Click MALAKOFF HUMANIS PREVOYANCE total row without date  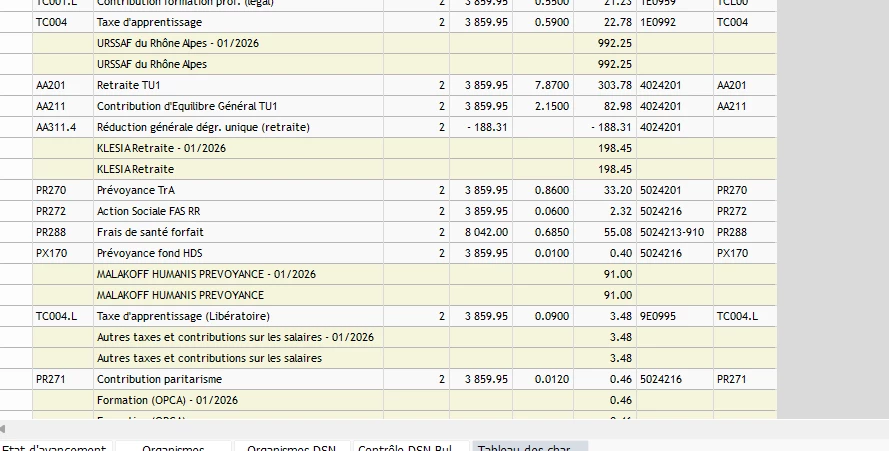(x=404, y=295)
